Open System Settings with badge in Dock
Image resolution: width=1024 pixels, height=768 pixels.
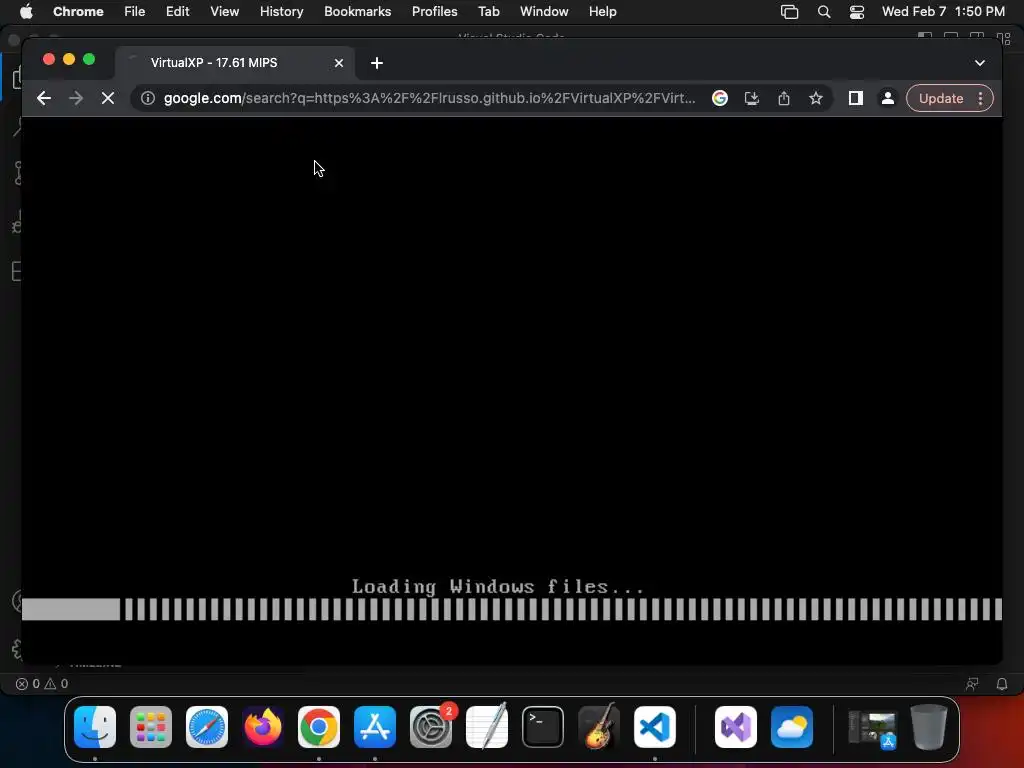click(x=431, y=727)
